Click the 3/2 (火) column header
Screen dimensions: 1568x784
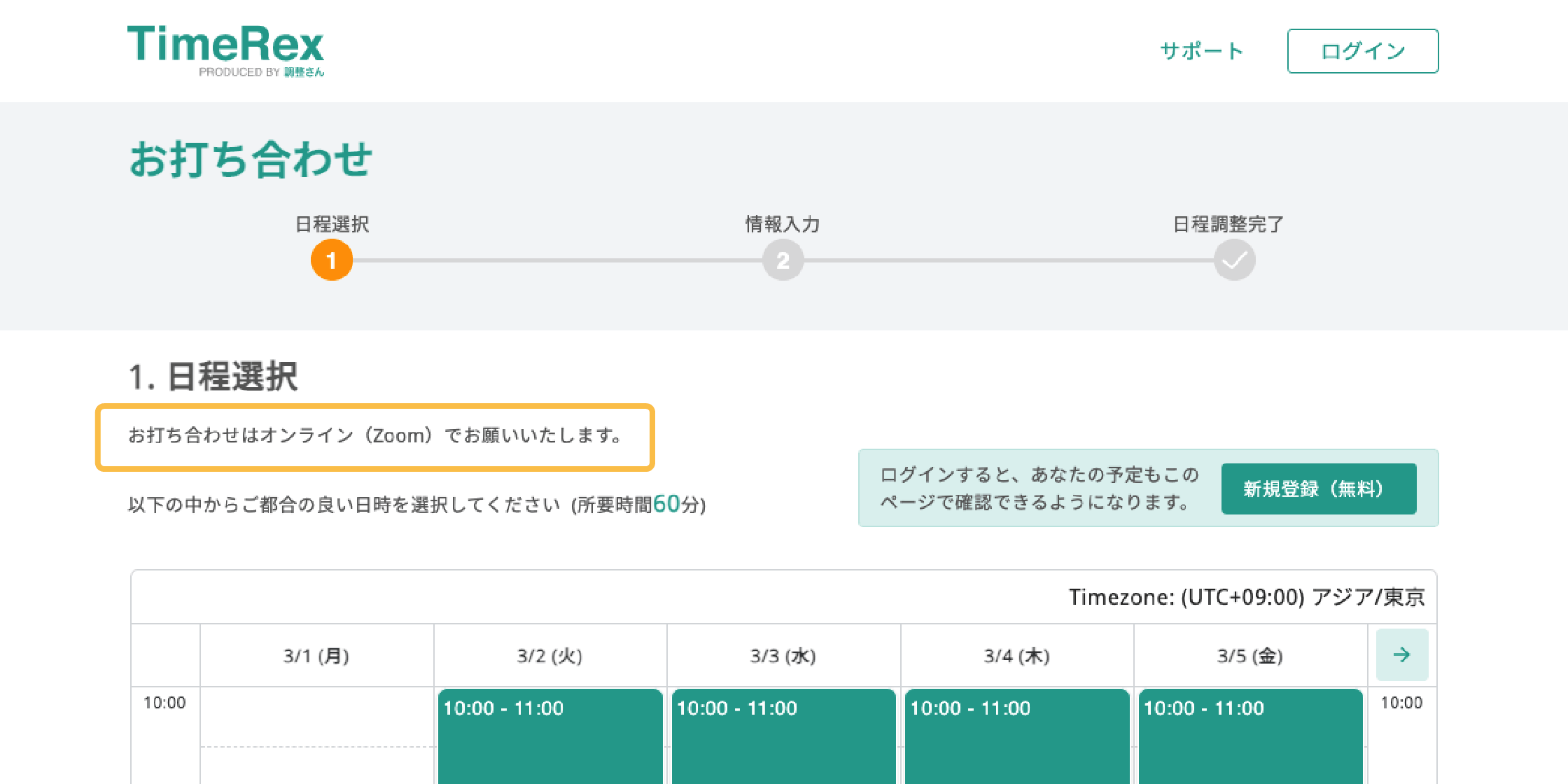tap(550, 656)
